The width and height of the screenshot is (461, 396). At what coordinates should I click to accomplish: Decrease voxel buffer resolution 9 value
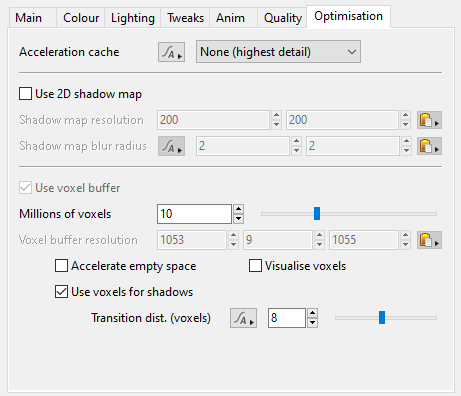[320, 245]
